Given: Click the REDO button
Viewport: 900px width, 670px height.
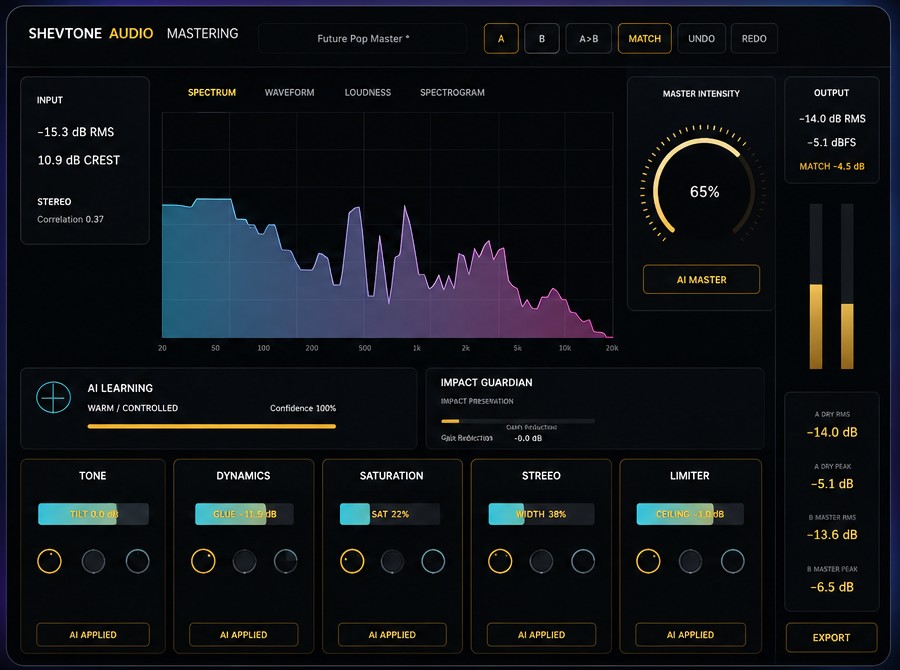Looking at the screenshot, I should click(754, 38).
